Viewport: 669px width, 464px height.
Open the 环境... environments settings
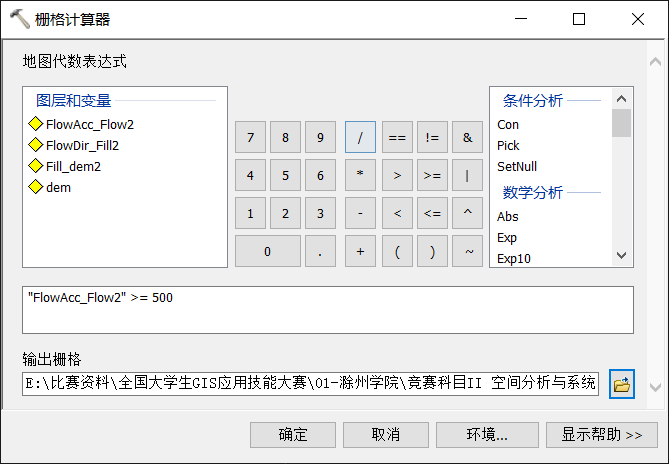(487, 435)
